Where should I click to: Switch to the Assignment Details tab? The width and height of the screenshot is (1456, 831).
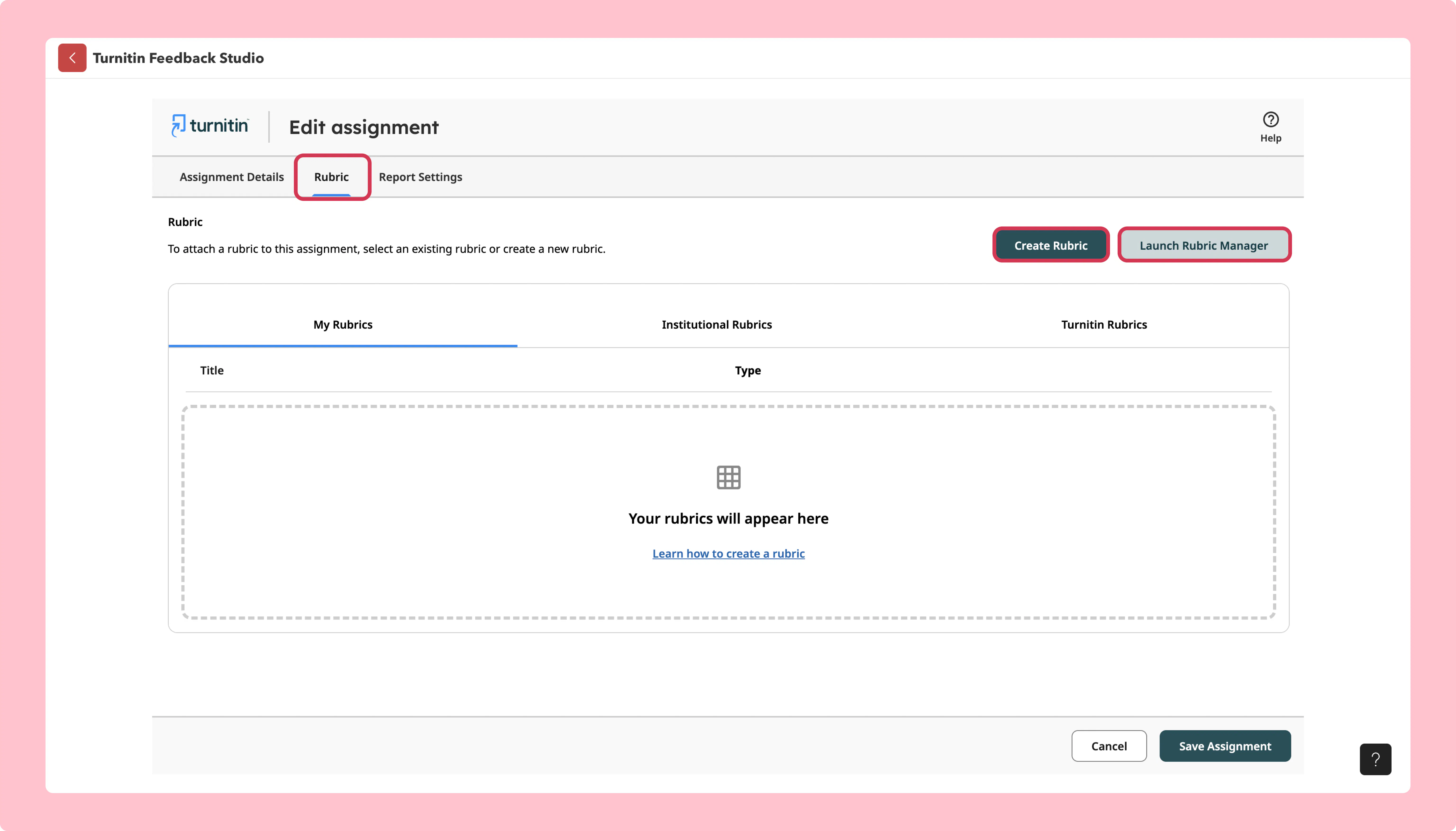coord(231,177)
